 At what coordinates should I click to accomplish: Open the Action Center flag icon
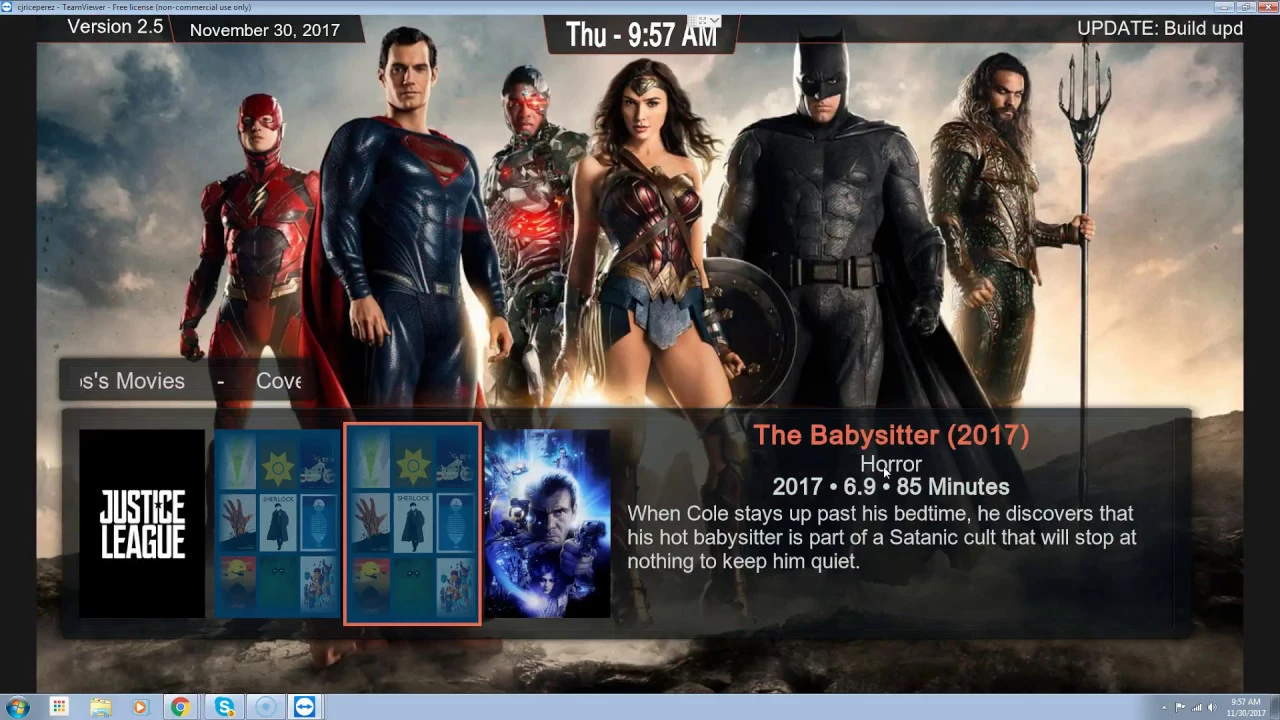[1180, 708]
